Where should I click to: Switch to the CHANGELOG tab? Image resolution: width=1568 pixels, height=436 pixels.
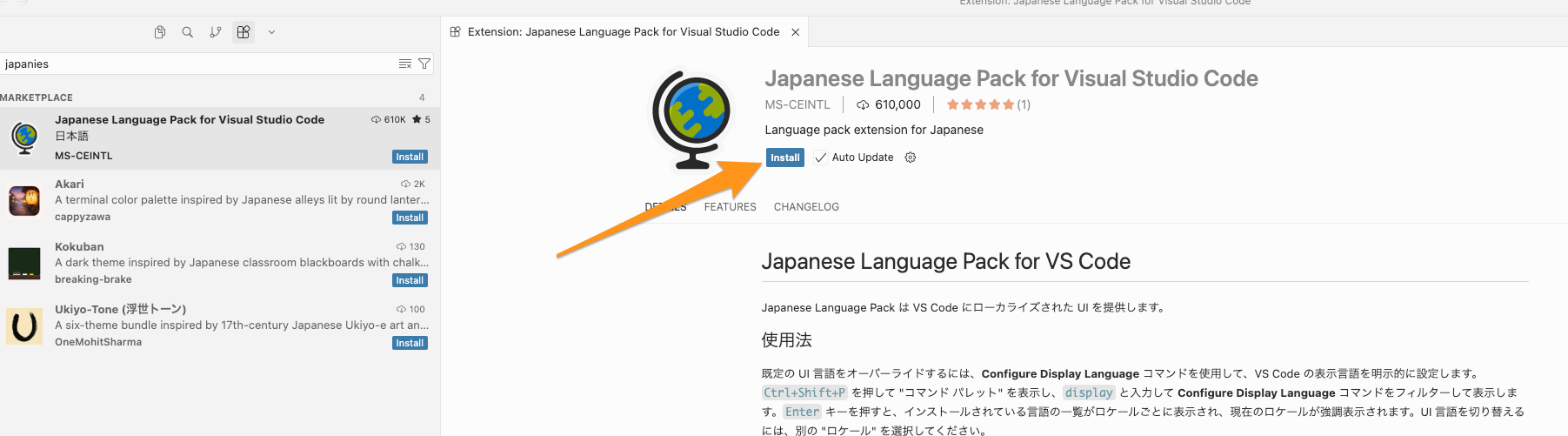[806, 207]
